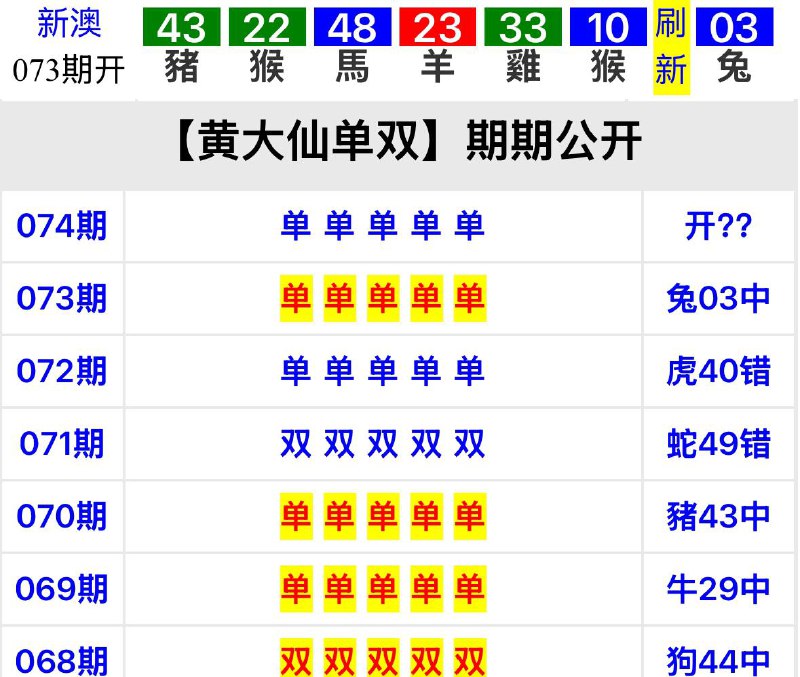Click the 开?? result cell
Screen dimensions: 800x677
(x=718, y=226)
